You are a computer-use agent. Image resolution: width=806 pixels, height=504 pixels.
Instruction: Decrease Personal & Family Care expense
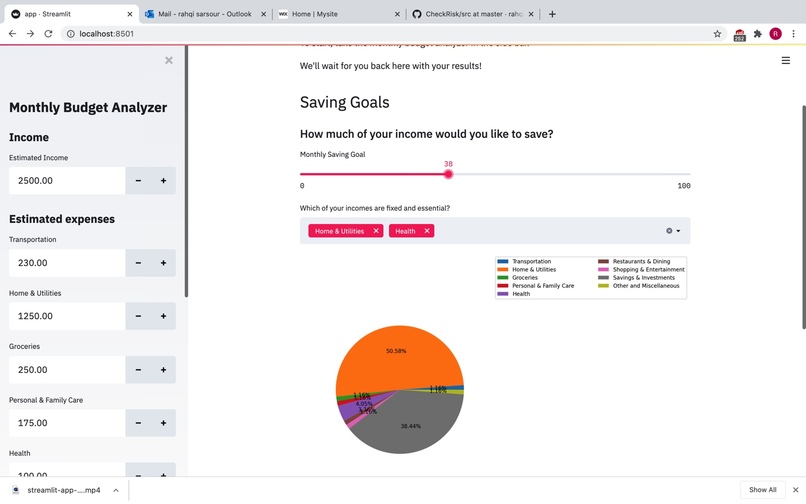coord(138,423)
